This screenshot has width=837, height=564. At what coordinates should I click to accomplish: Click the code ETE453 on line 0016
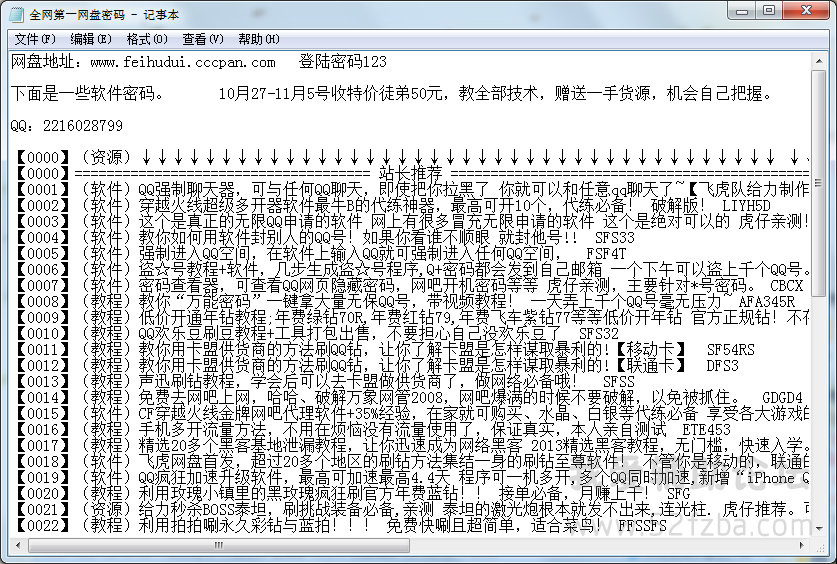click(706, 430)
